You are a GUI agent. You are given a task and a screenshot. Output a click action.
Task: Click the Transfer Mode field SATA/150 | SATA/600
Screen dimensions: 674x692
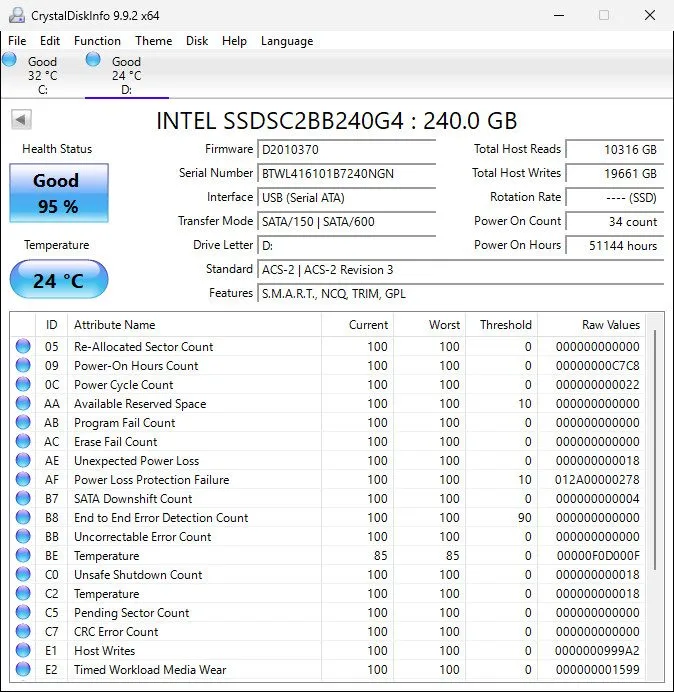[346, 221]
